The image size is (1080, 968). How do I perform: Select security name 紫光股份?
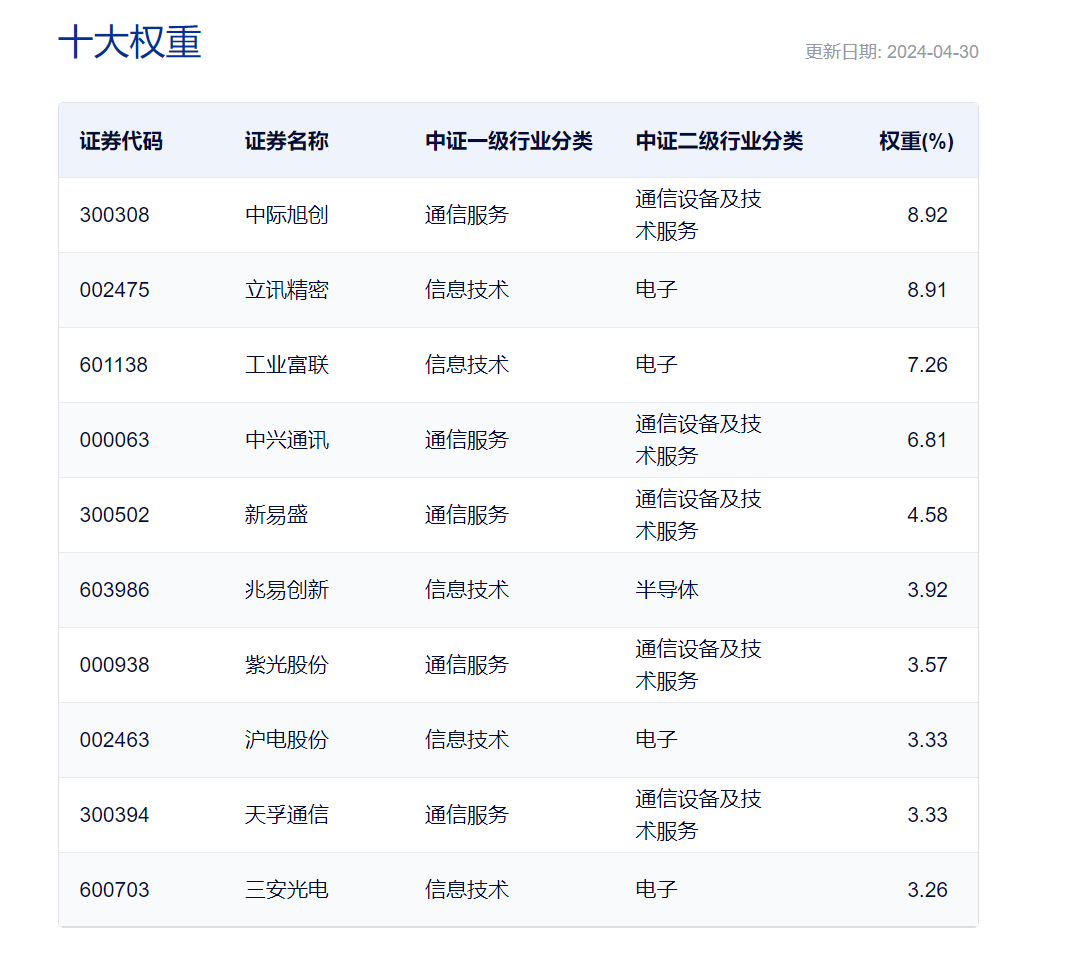287,666
